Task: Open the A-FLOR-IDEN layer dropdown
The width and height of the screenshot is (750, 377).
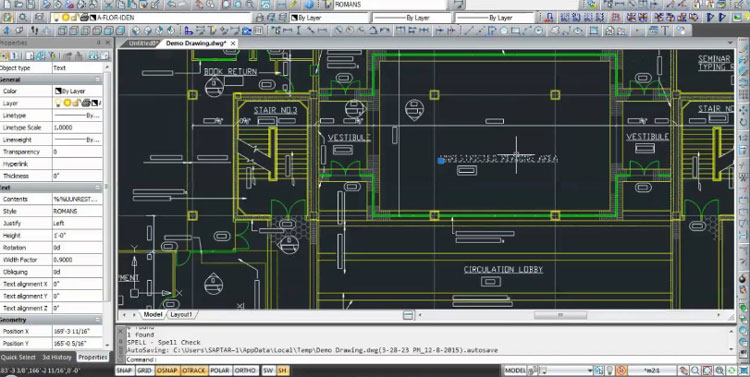Action: [x=151, y=18]
